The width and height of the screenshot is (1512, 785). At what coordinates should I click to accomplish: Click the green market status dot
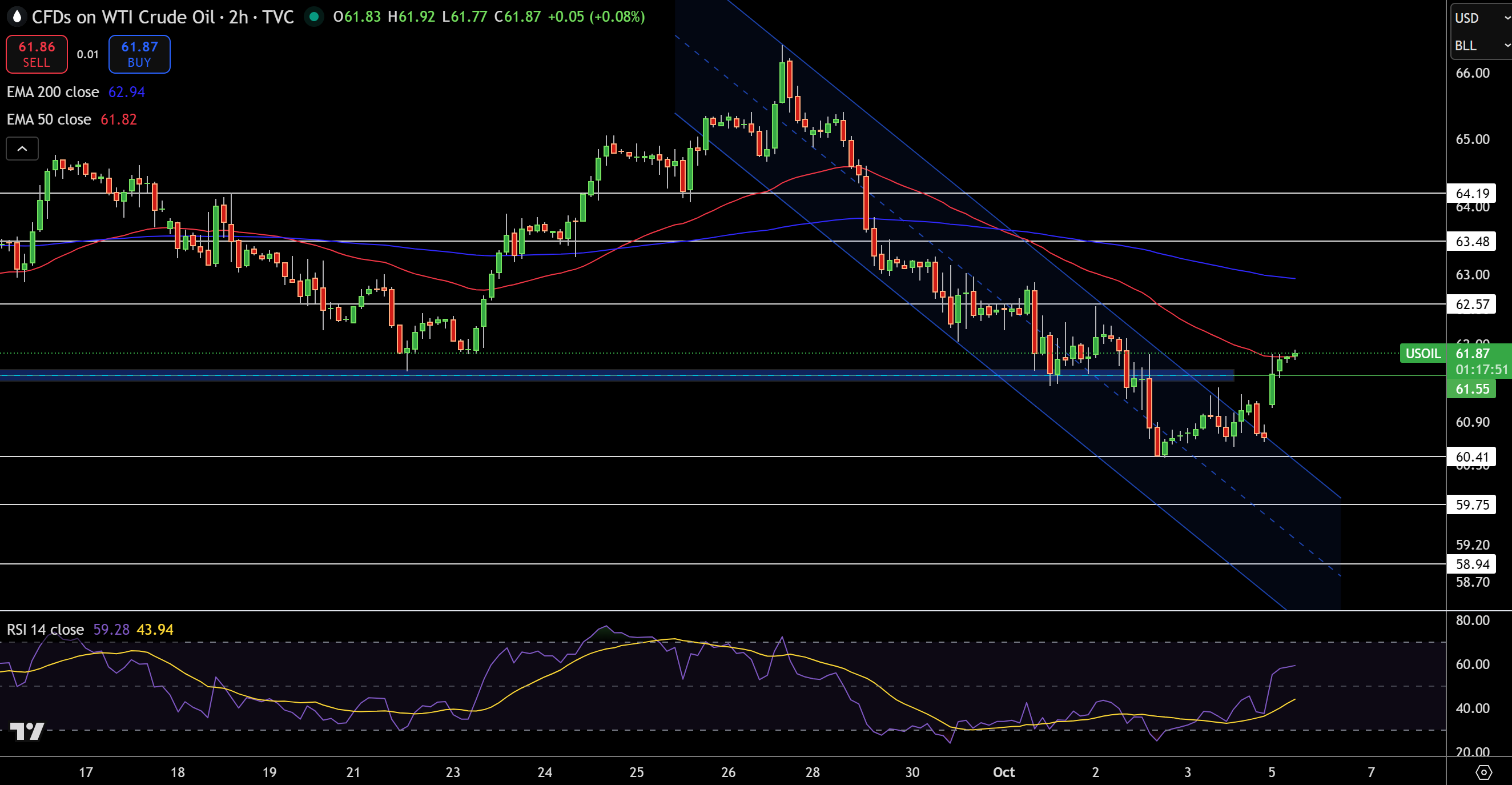click(314, 17)
